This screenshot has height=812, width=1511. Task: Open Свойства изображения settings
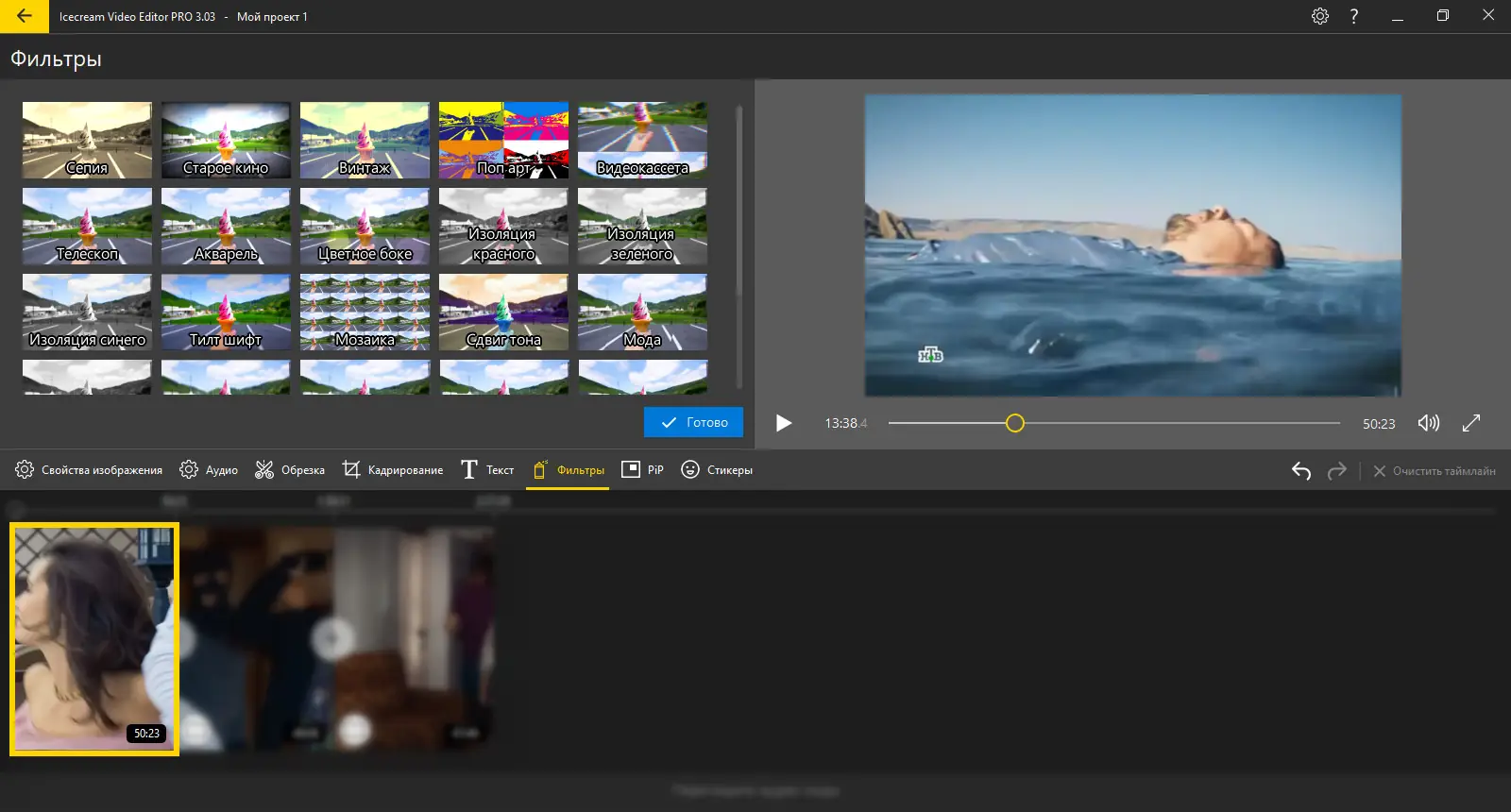coord(89,469)
